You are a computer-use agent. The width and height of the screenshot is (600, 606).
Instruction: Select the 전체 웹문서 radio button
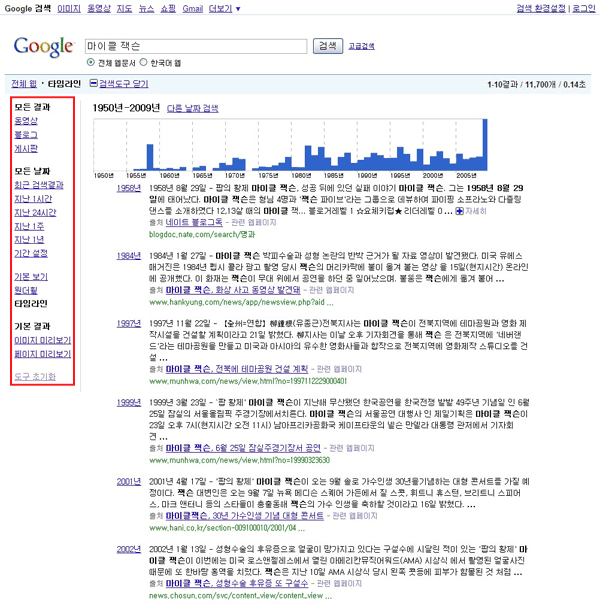pos(90,62)
